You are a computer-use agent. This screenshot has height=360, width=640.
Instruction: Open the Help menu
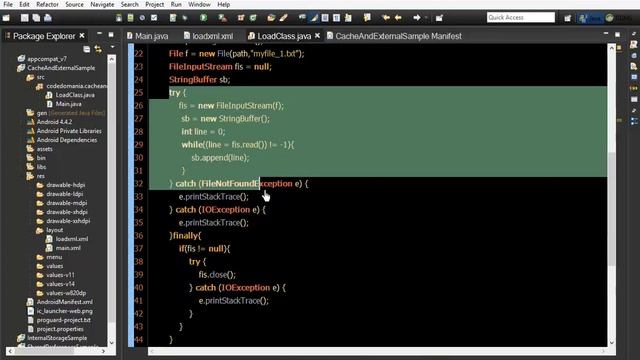(x=223, y=4)
